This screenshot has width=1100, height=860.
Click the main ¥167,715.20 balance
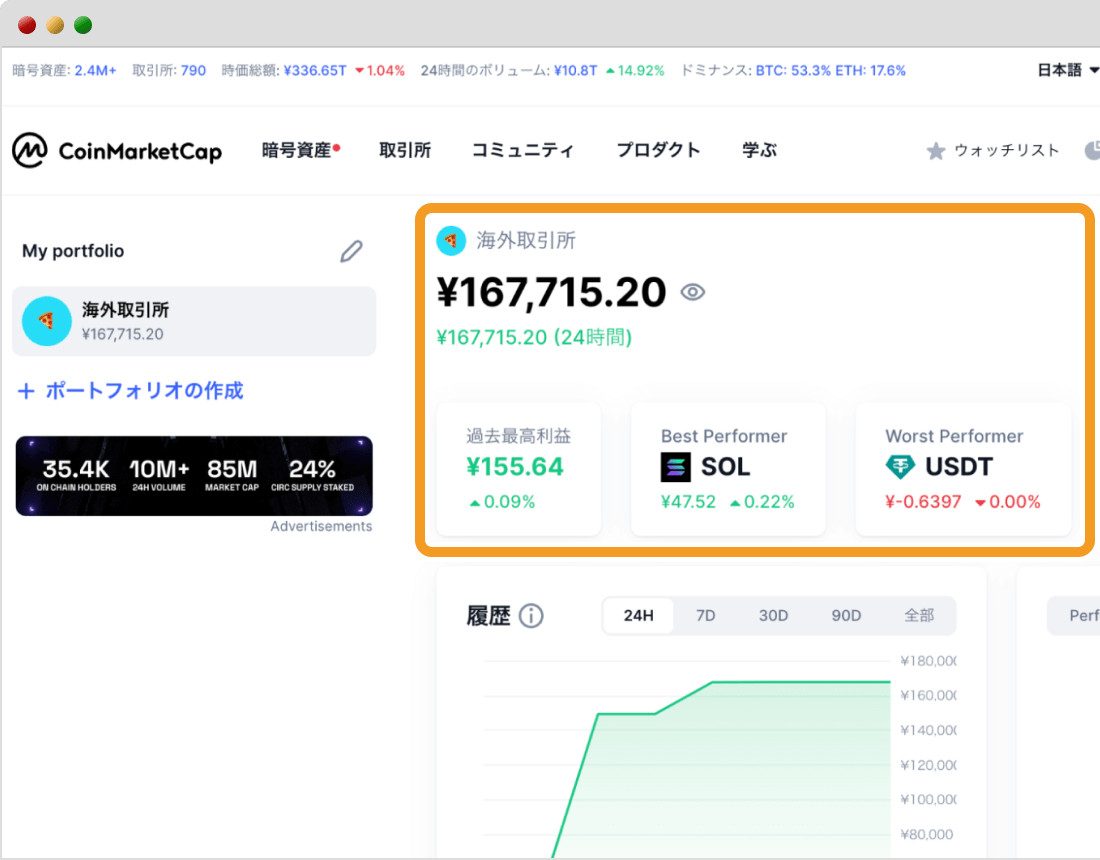point(551,292)
